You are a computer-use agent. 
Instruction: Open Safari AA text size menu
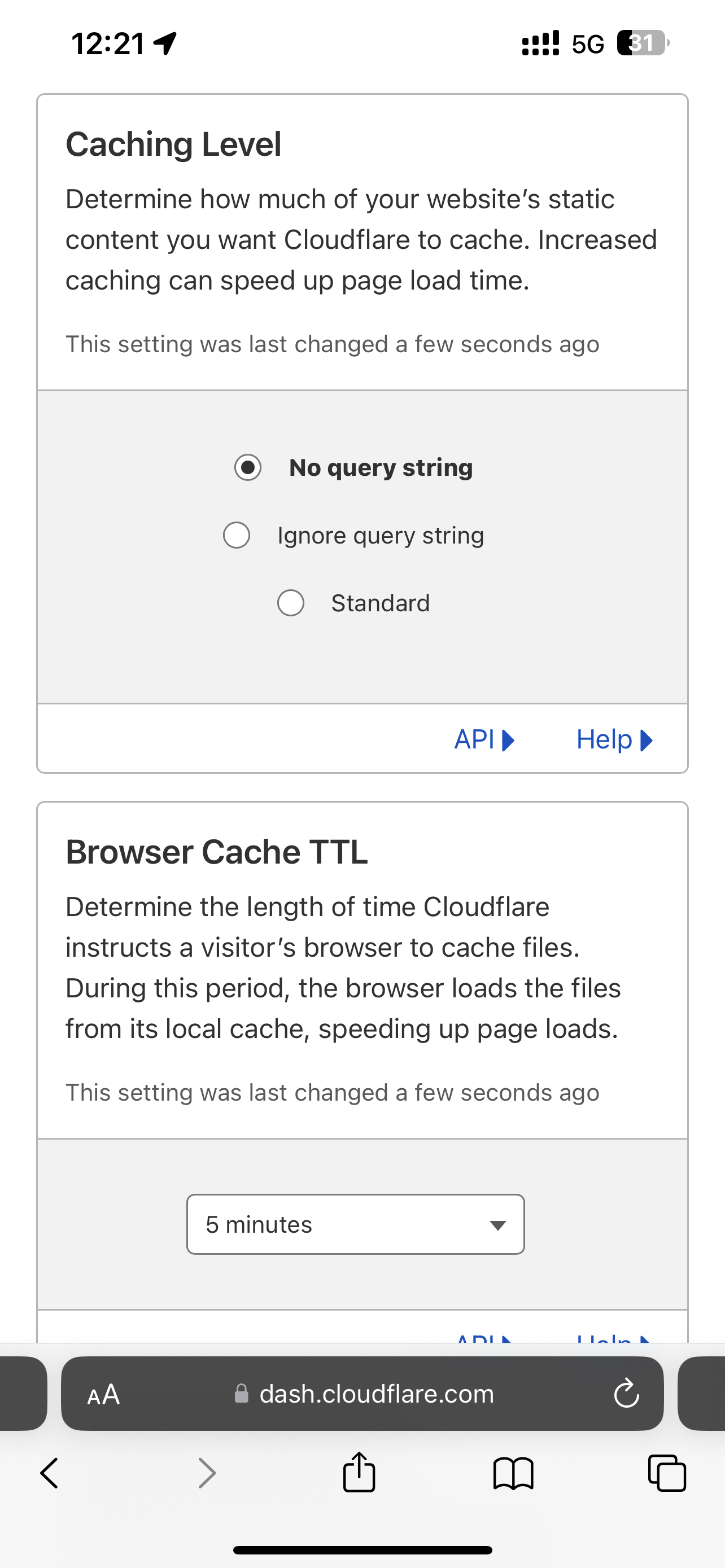pyautogui.click(x=103, y=1394)
